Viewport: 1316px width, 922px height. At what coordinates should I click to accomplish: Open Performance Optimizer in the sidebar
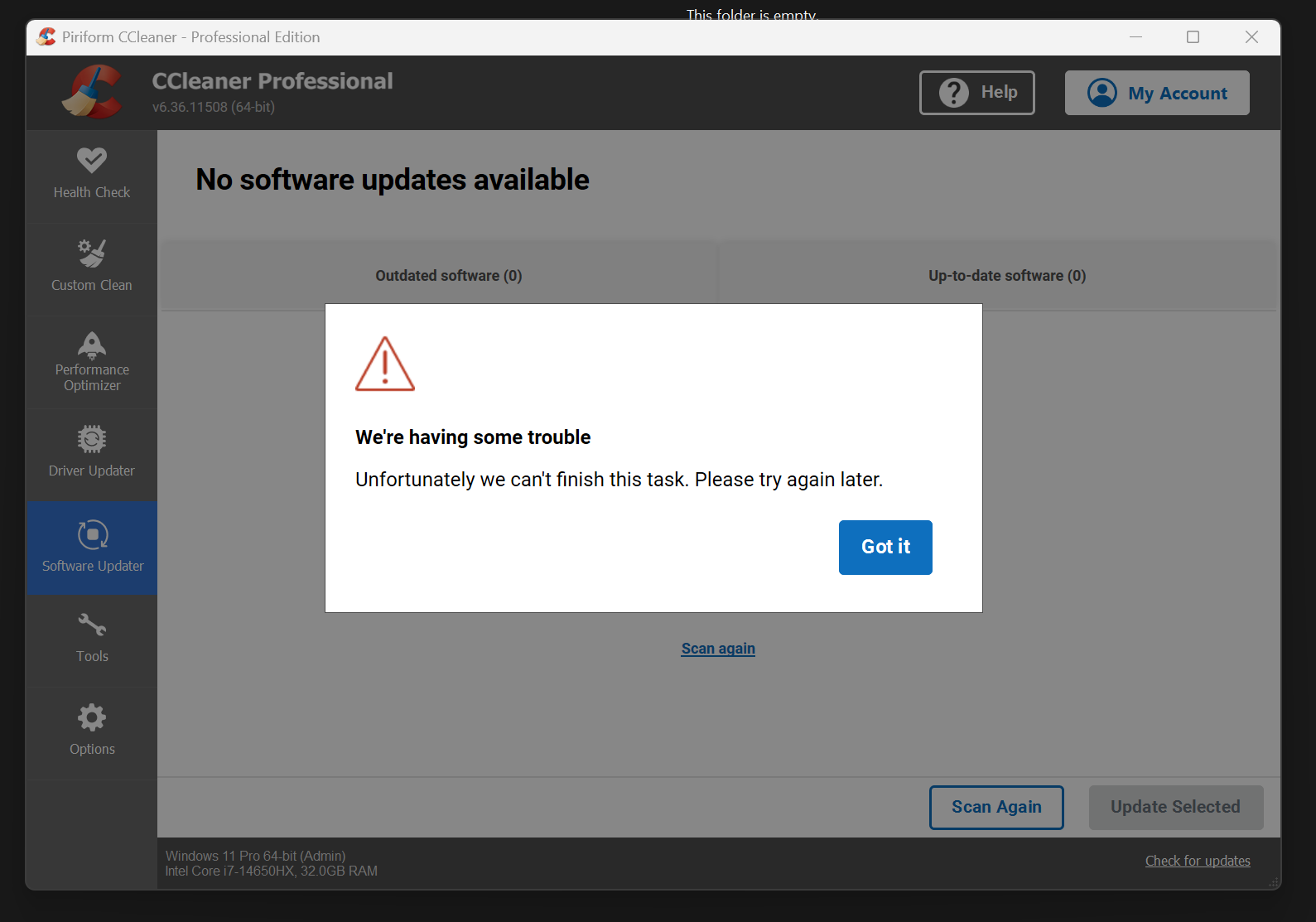92,362
